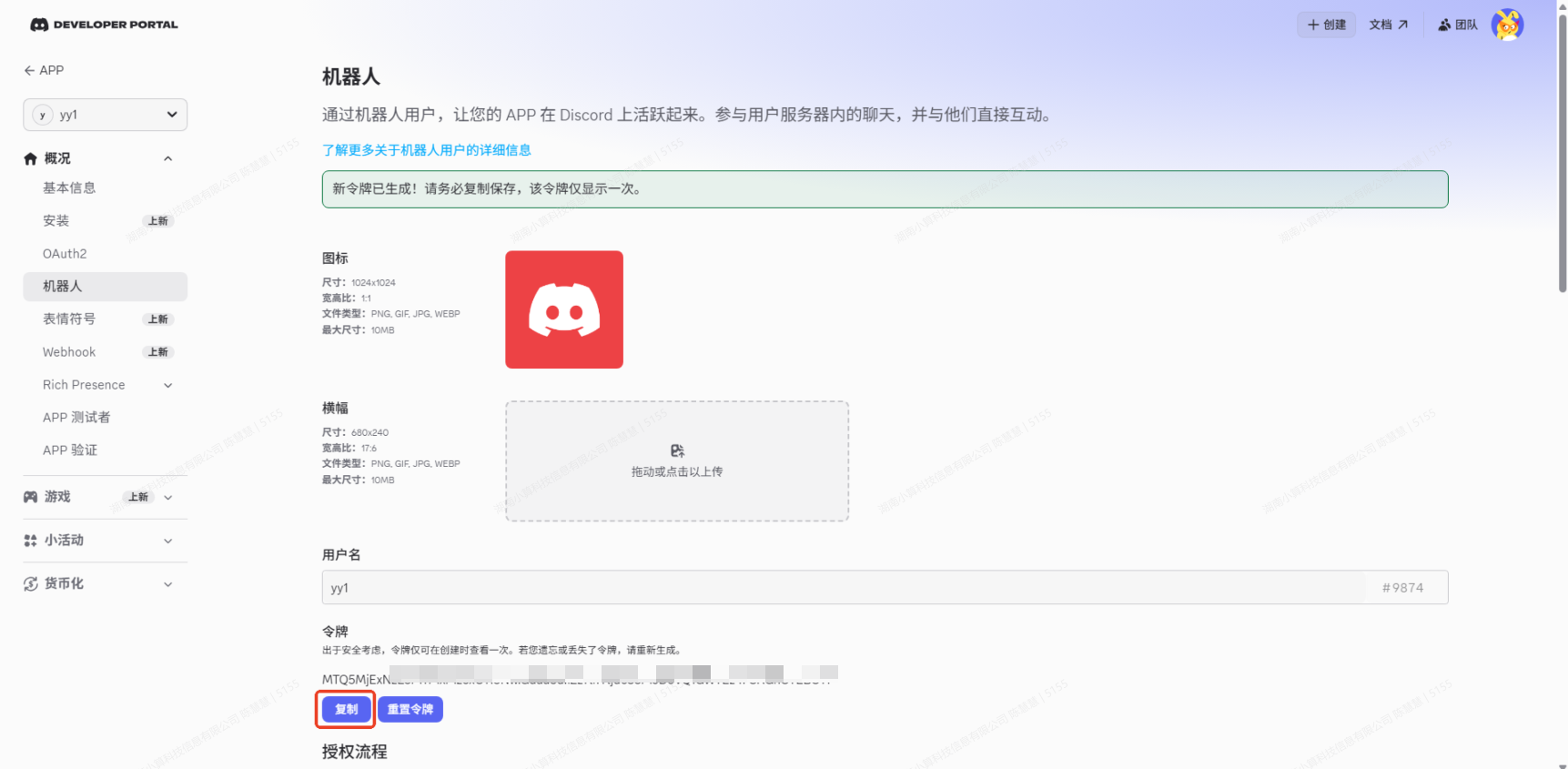Click the partially hidden token string
The image size is (1568, 769).
[580, 679]
